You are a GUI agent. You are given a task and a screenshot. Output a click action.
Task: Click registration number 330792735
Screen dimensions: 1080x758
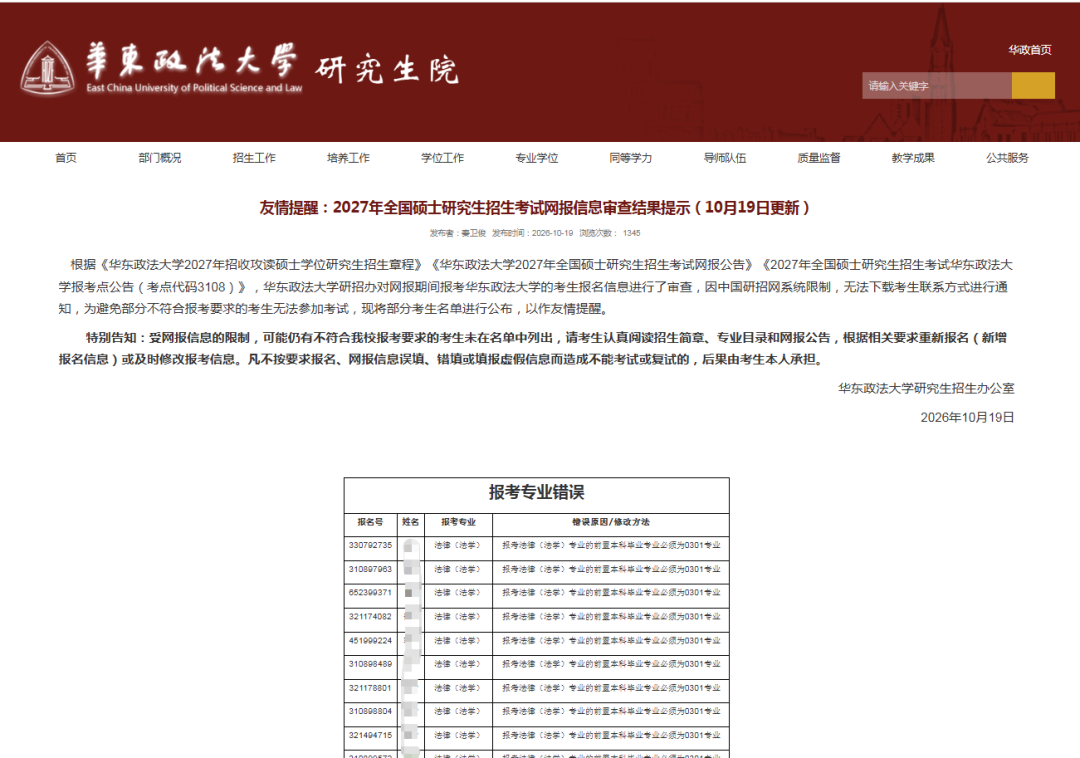(371, 545)
